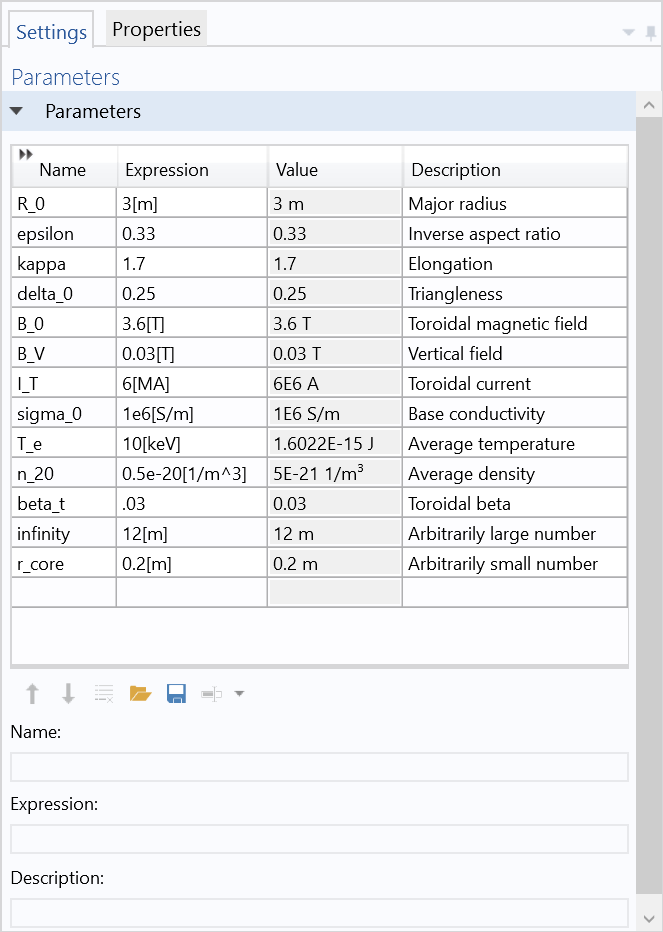This screenshot has width=663, height=932.
Task: Click the Expression input field below table
Action: click(319, 839)
